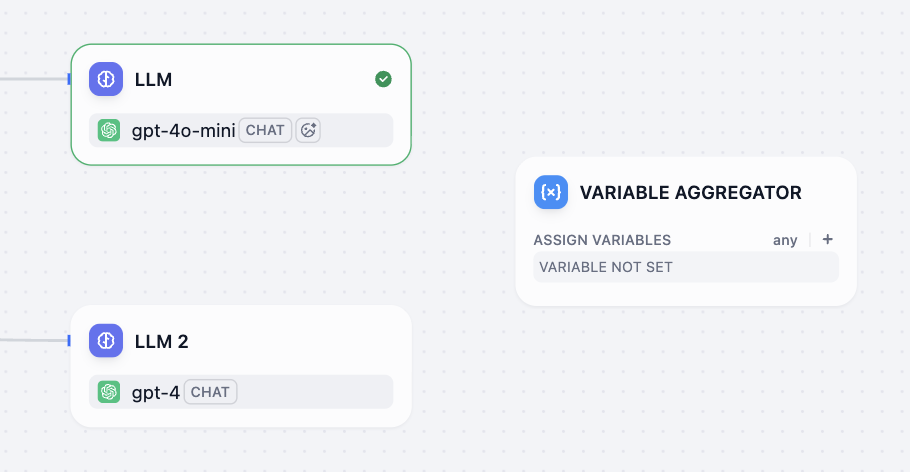
Task: Click the OpenAI logo beside gpt-4o-mini
Action: 109,130
